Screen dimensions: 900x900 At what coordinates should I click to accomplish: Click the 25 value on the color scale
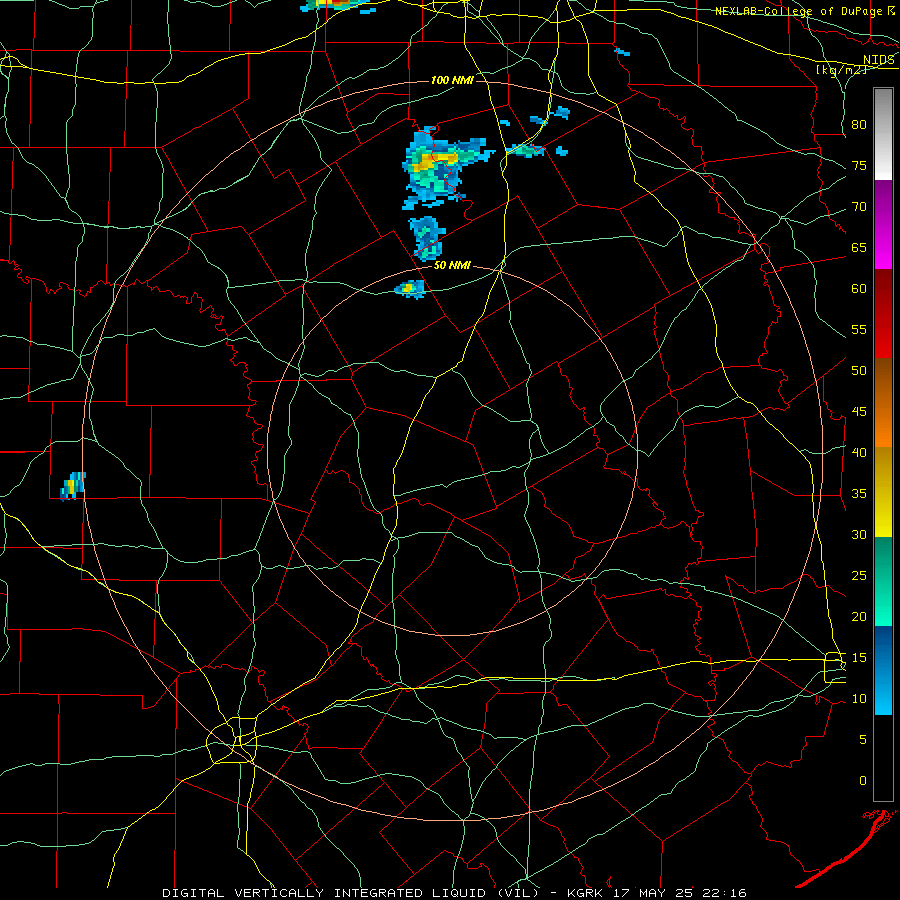(859, 576)
